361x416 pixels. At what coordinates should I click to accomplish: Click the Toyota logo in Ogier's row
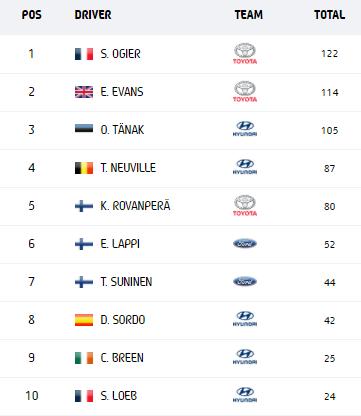pos(245,54)
